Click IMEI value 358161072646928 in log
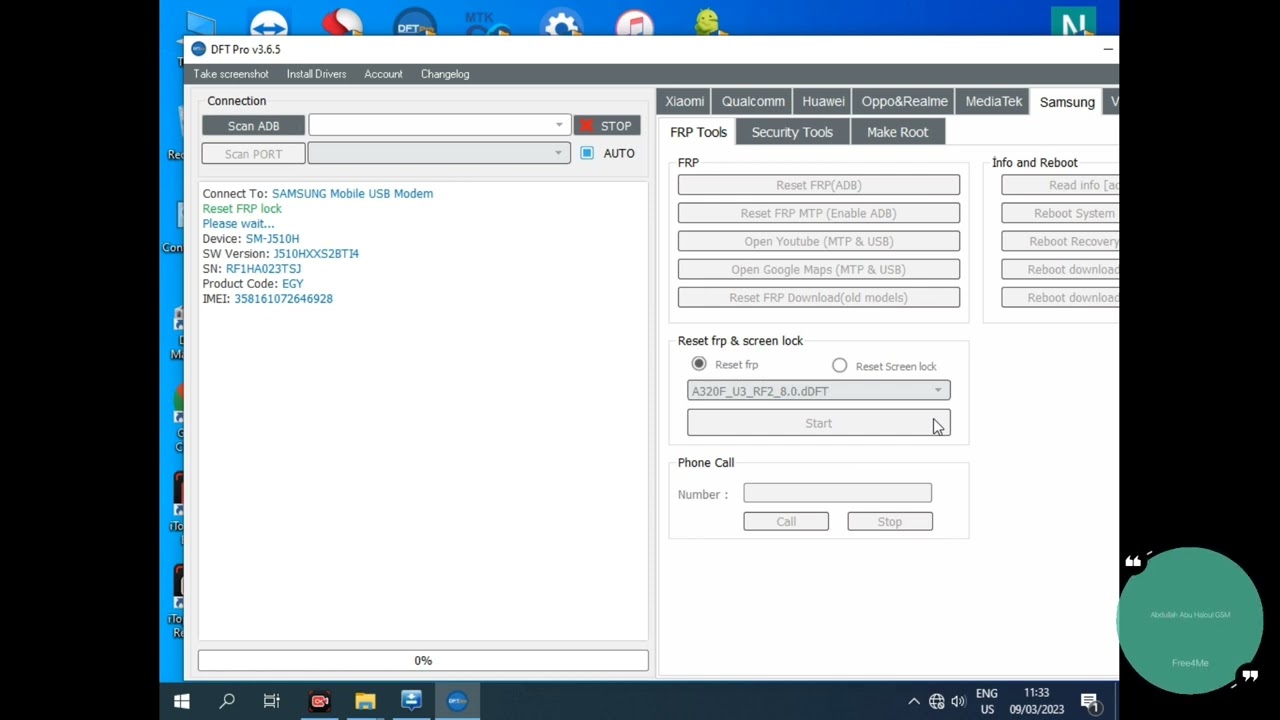This screenshot has width=1280, height=720. tap(284, 298)
